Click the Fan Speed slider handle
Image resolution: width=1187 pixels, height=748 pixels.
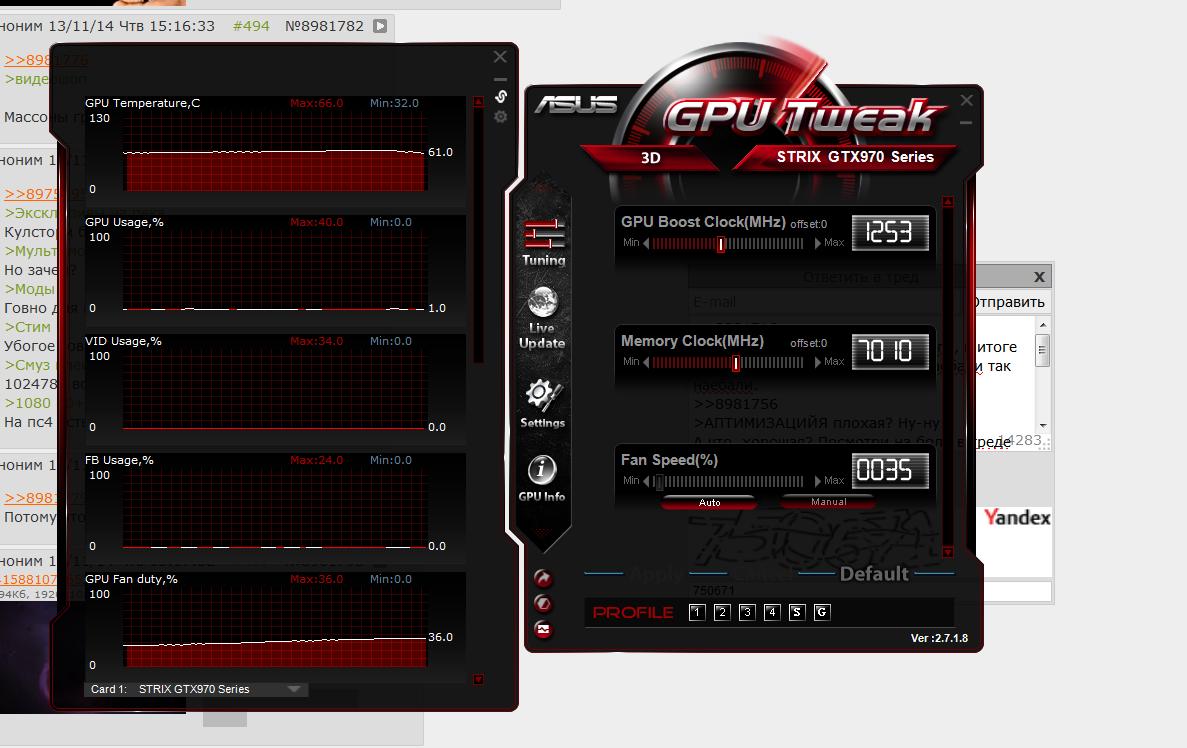[x=659, y=482]
